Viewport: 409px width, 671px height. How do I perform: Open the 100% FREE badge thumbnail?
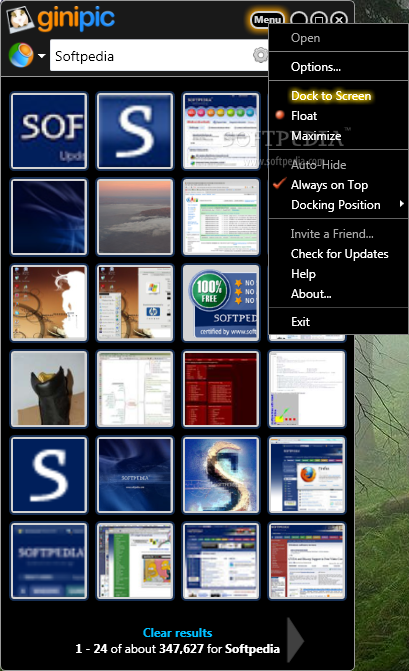click(221, 303)
